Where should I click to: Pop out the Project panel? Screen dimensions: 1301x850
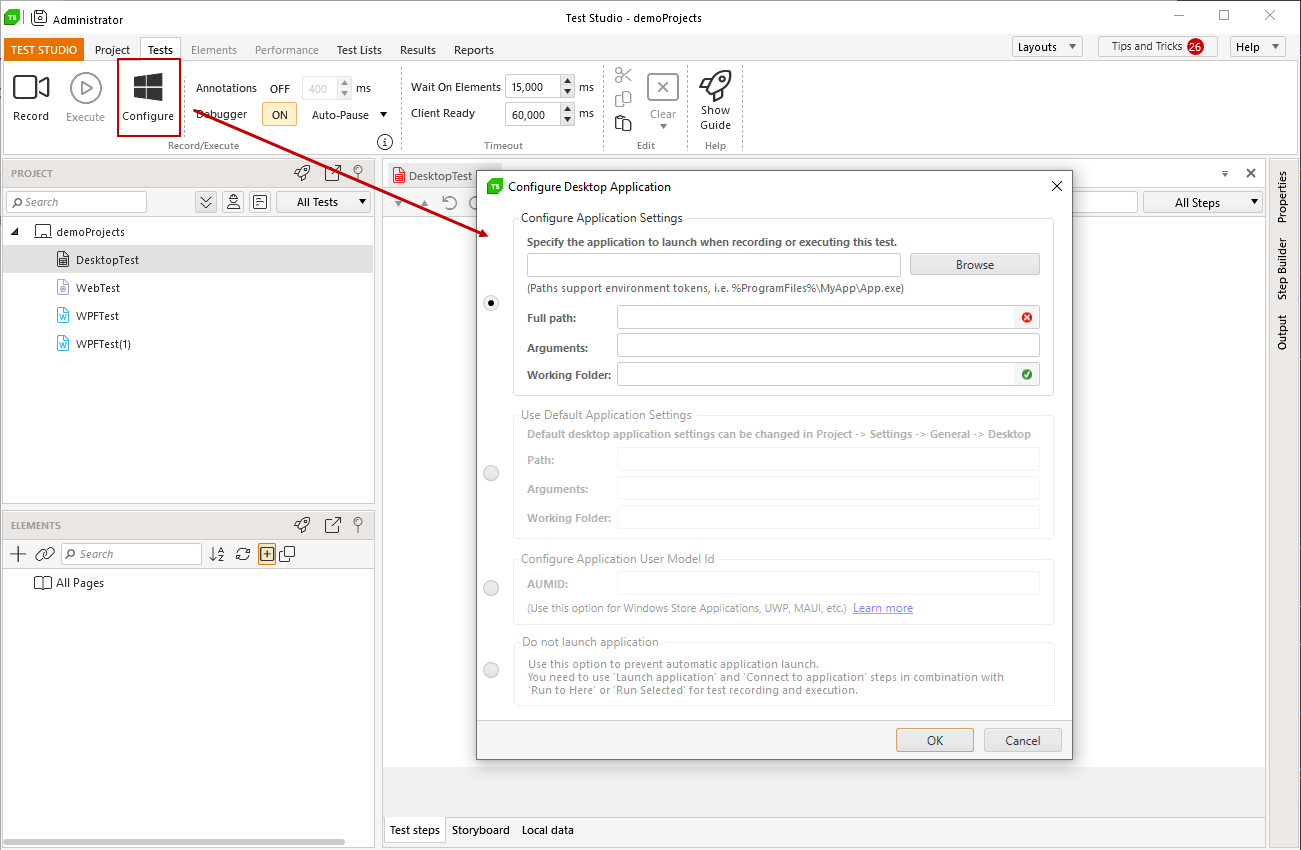coord(333,173)
